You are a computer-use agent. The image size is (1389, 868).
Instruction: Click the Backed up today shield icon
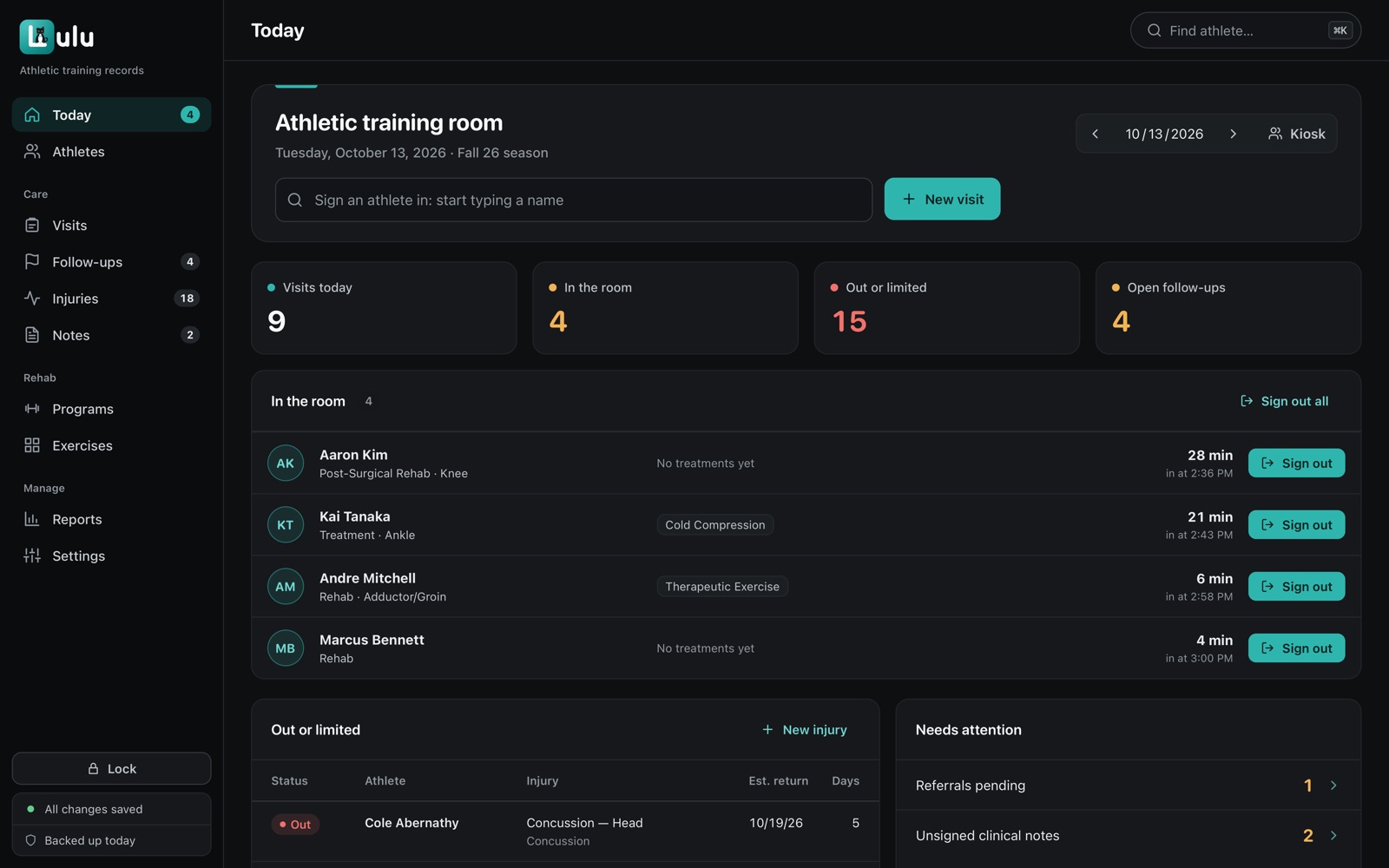(x=30, y=840)
